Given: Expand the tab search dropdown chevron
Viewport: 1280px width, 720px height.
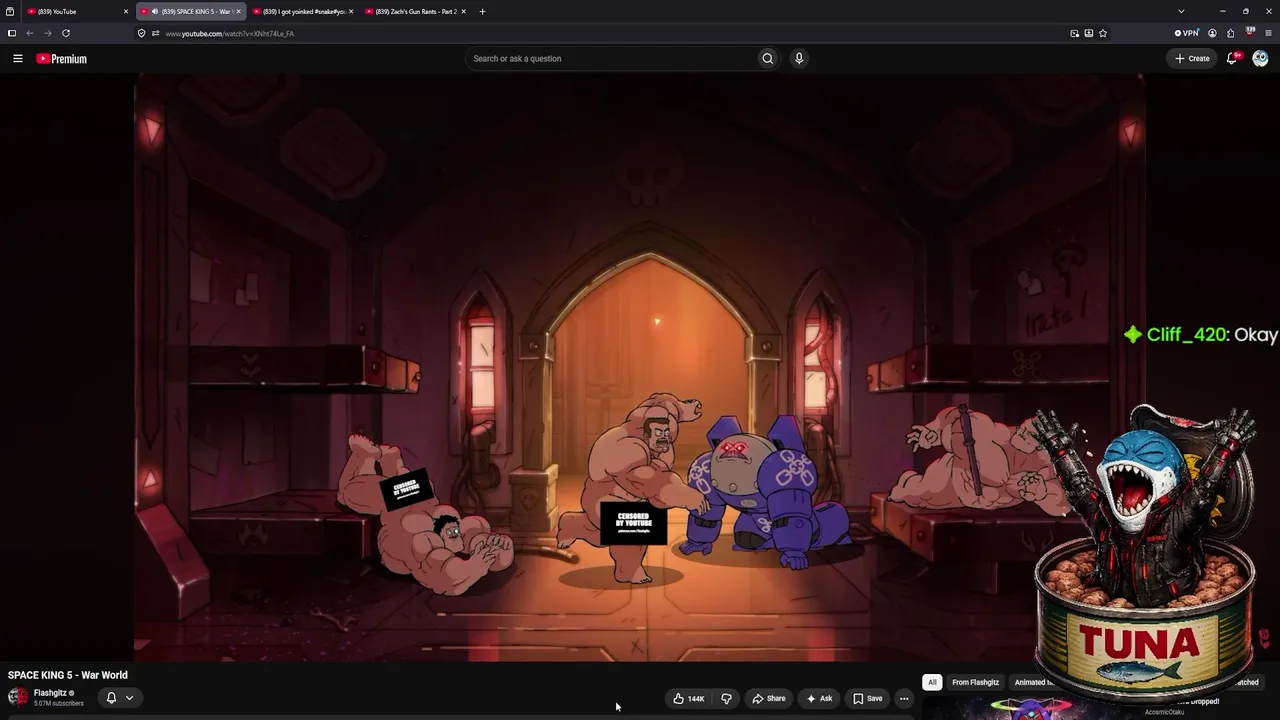Looking at the screenshot, I should pyautogui.click(x=1181, y=11).
